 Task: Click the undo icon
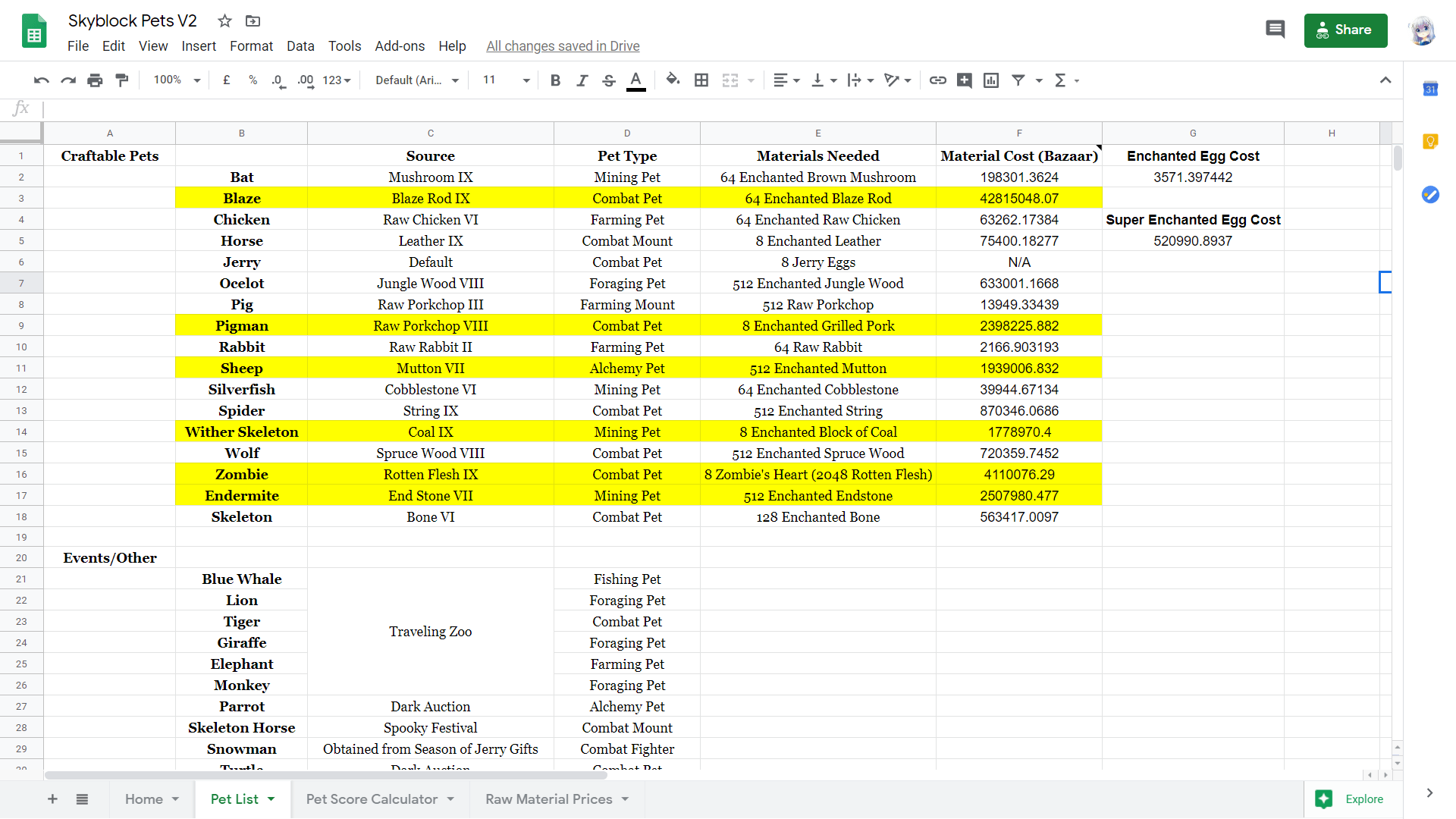tap(42, 80)
